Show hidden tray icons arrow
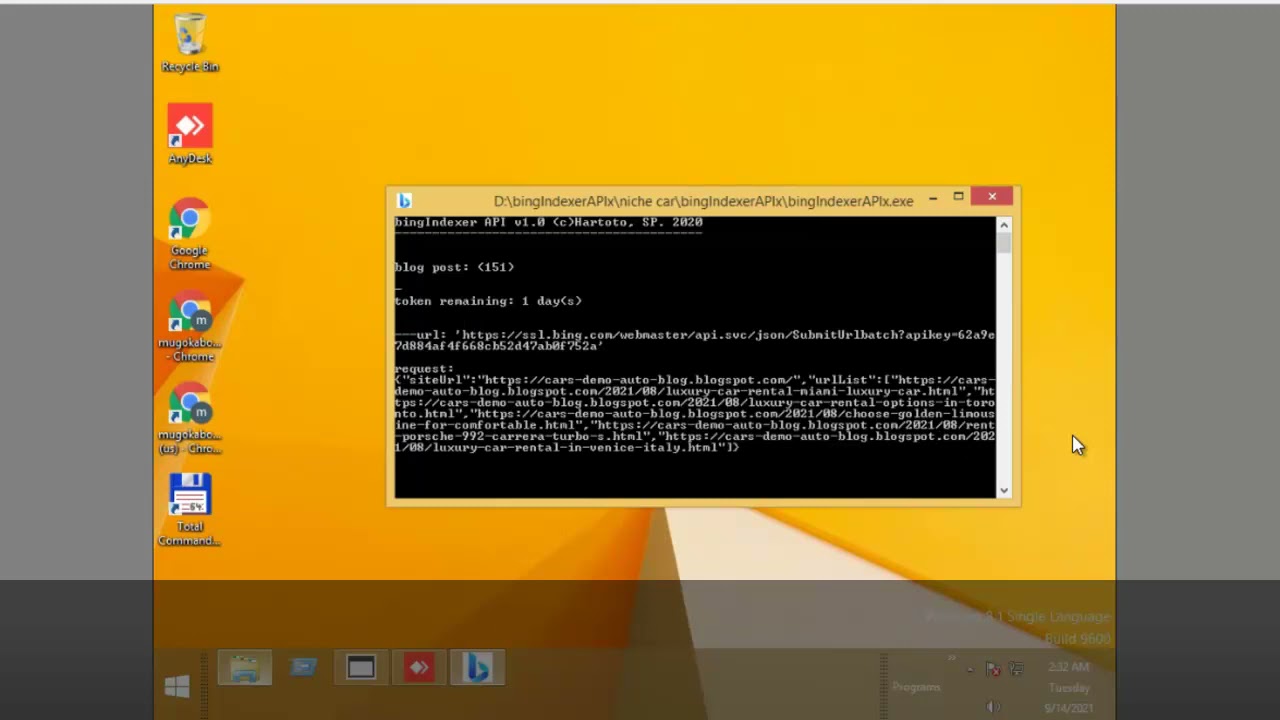This screenshot has width=1280, height=720. (x=969, y=668)
